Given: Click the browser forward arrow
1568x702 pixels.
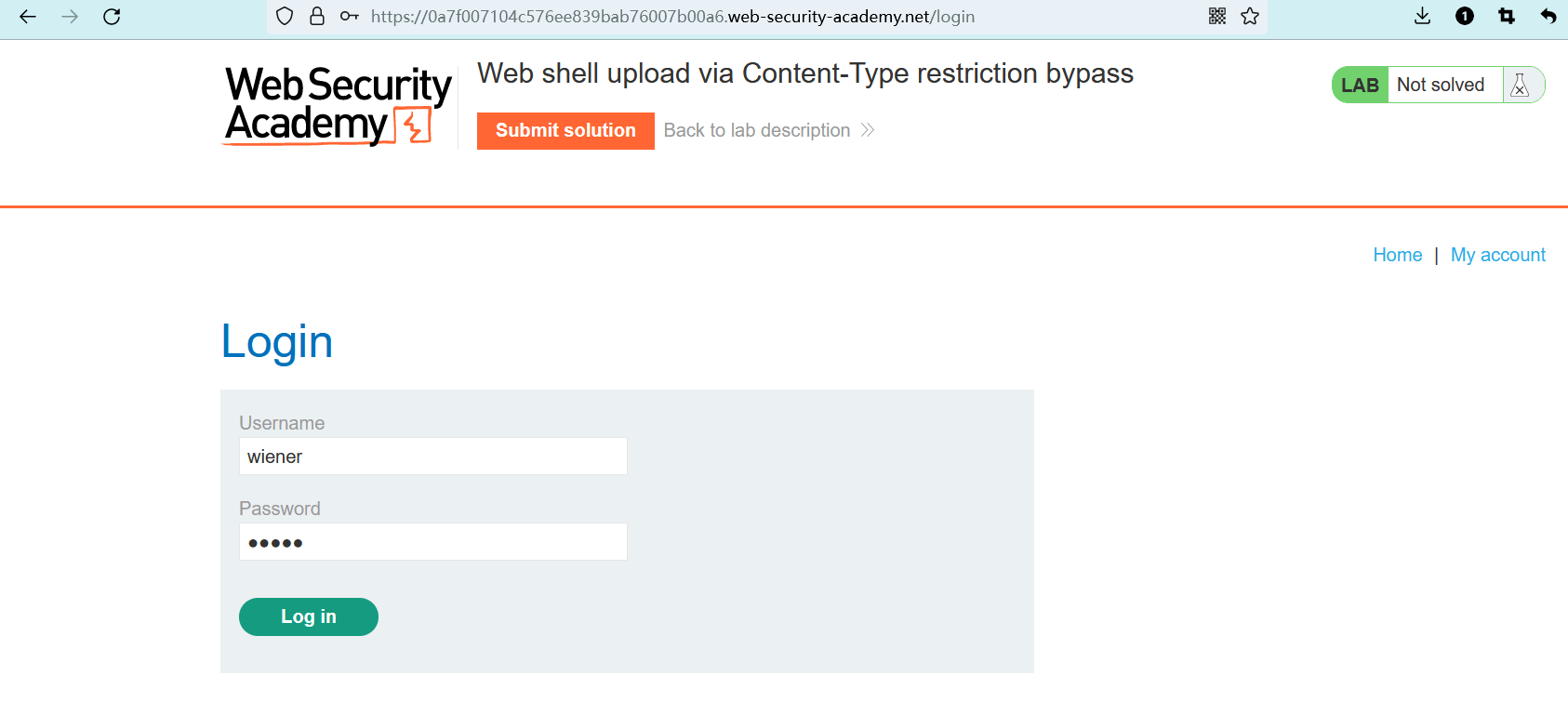Looking at the screenshot, I should 70,17.
